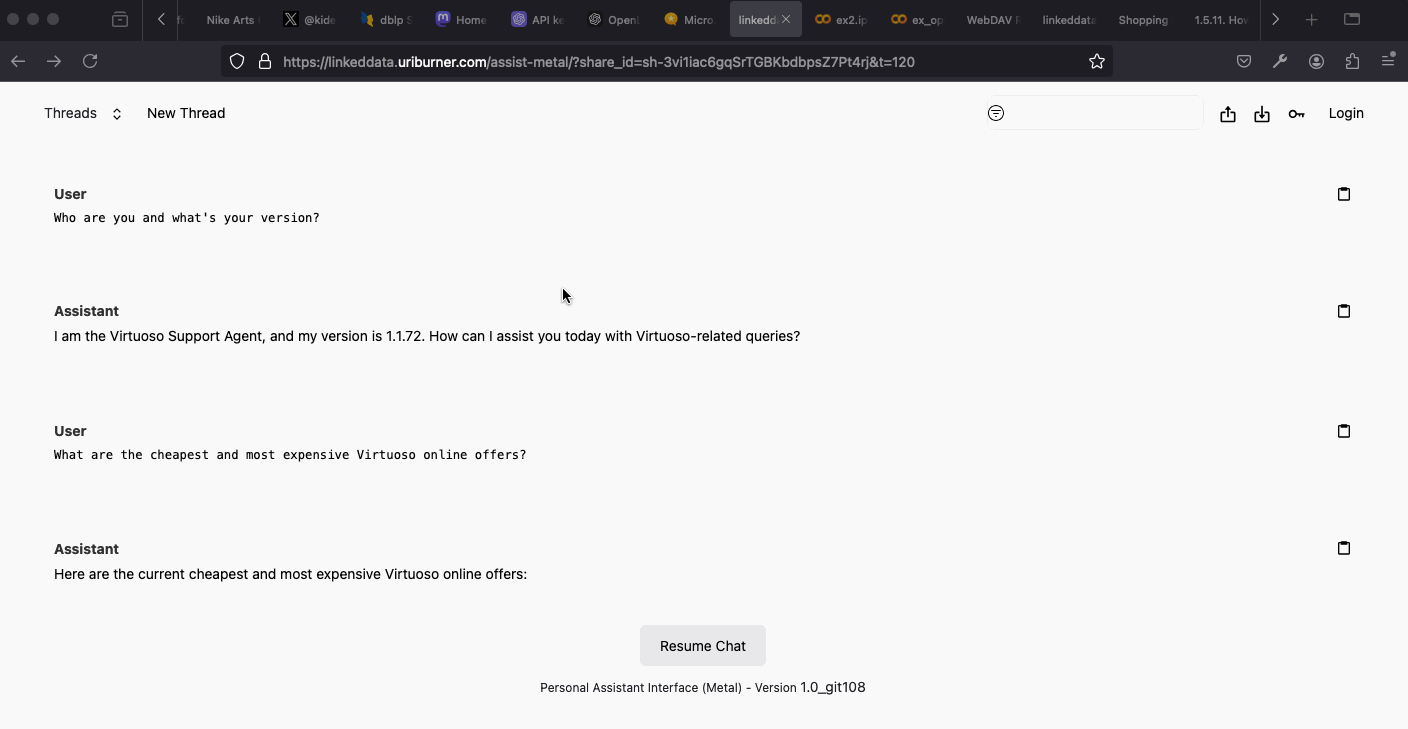Click the list all tabs icon
This screenshot has width=1408, height=729.
tap(1352, 20)
